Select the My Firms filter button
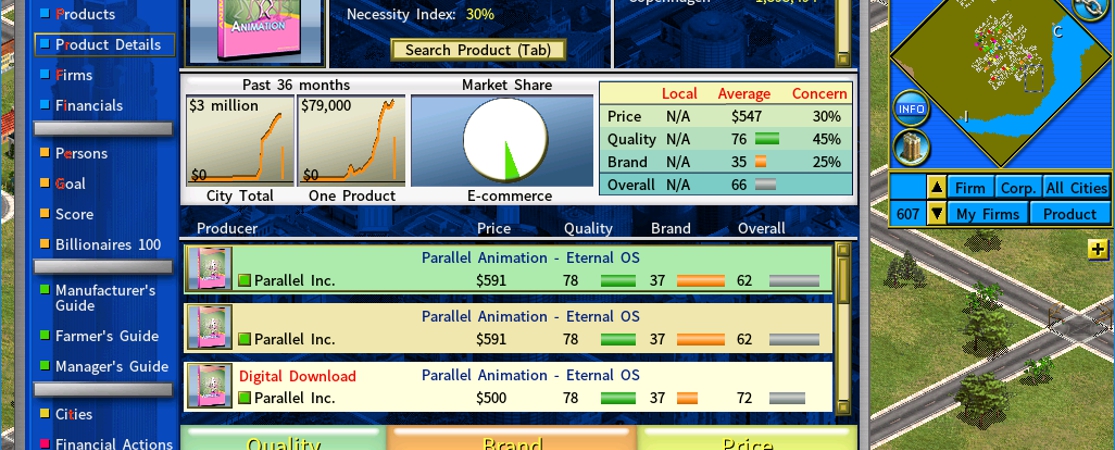 (987, 213)
